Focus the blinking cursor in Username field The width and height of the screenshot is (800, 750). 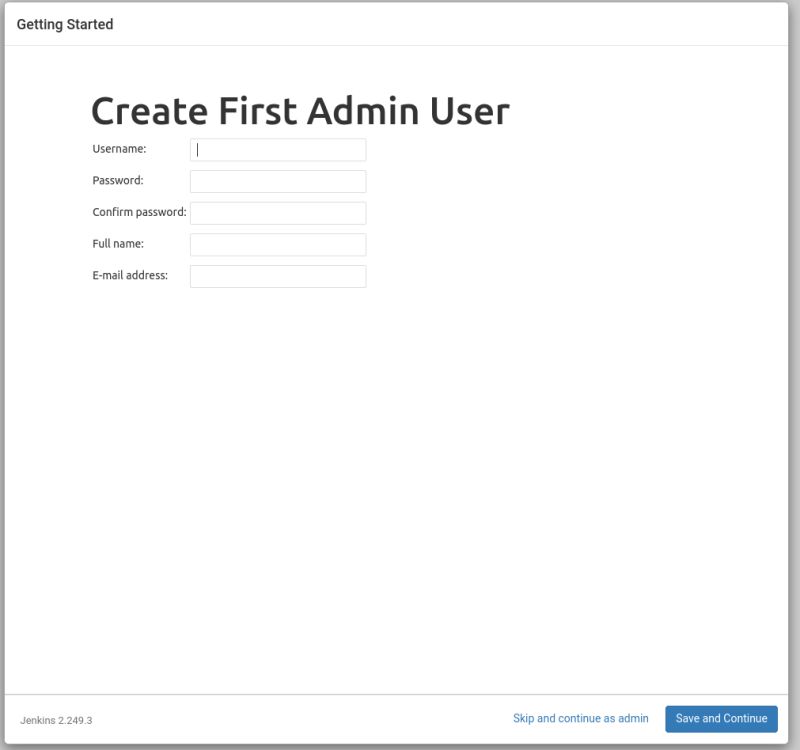click(x=199, y=150)
